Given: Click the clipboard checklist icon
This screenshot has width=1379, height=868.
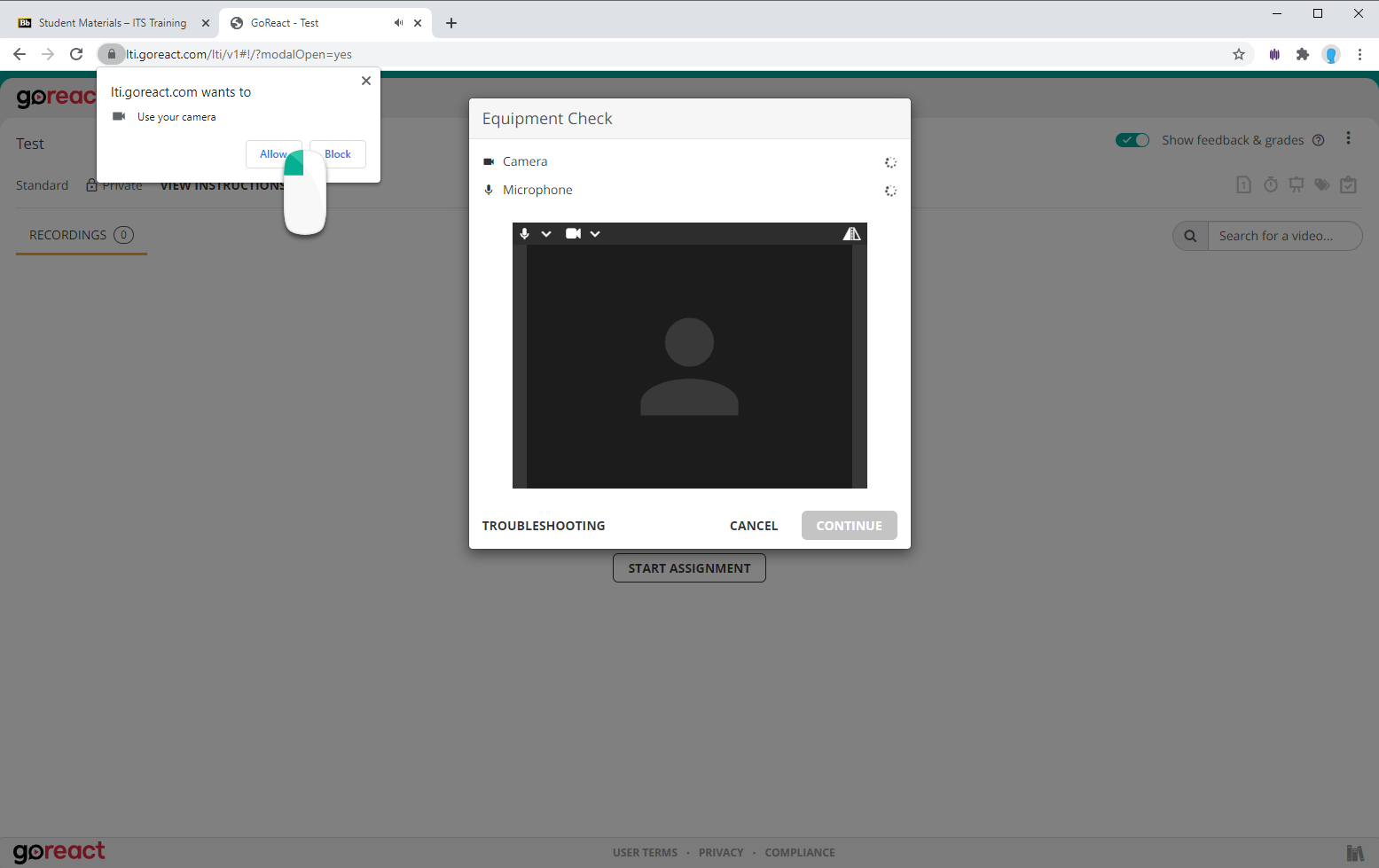Looking at the screenshot, I should tap(1349, 184).
